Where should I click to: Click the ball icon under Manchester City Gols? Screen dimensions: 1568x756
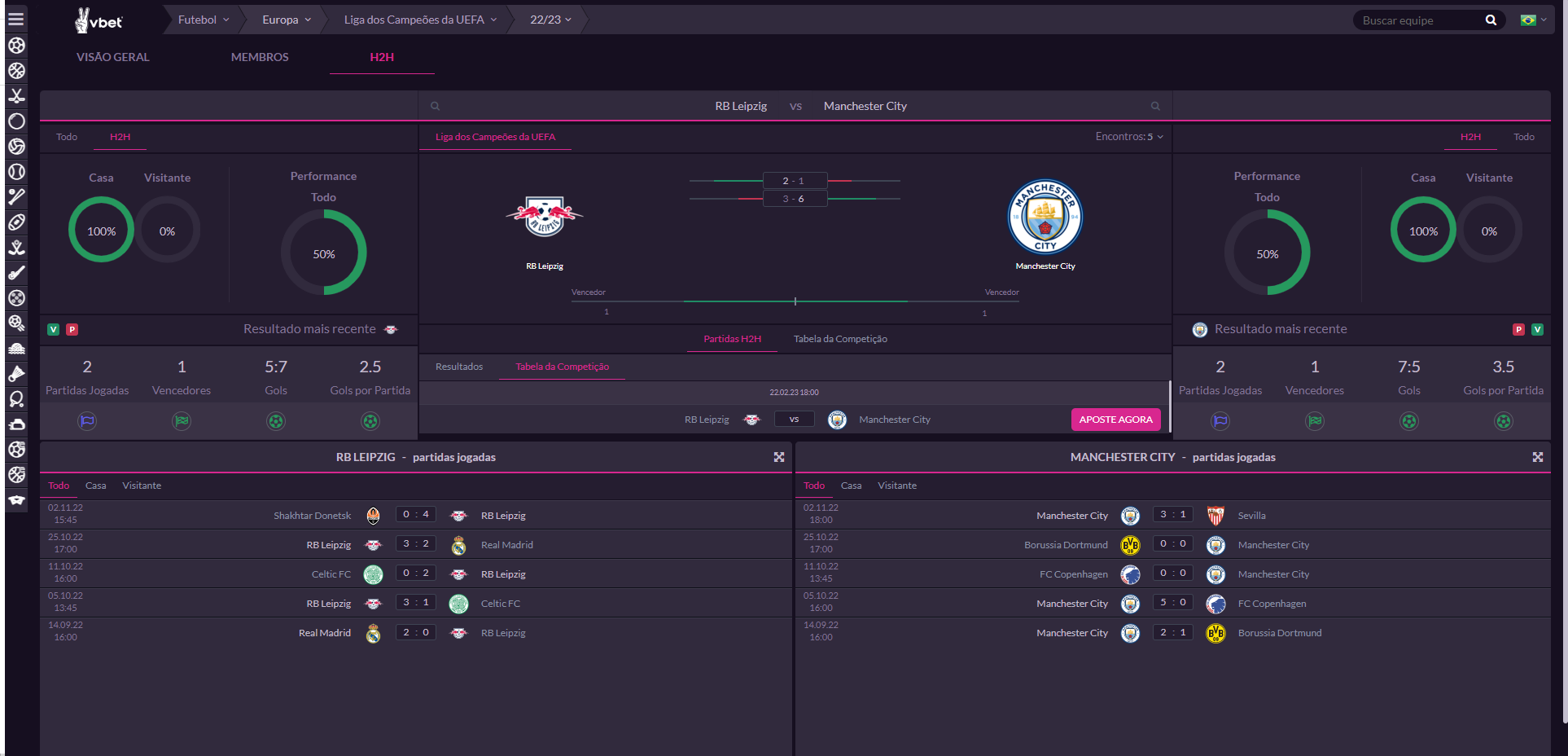(x=1409, y=421)
